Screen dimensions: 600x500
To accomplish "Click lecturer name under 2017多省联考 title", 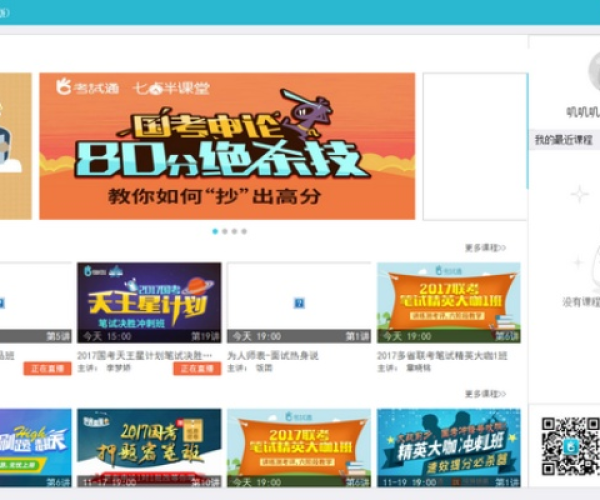I will pyautogui.click(x=419, y=368).
